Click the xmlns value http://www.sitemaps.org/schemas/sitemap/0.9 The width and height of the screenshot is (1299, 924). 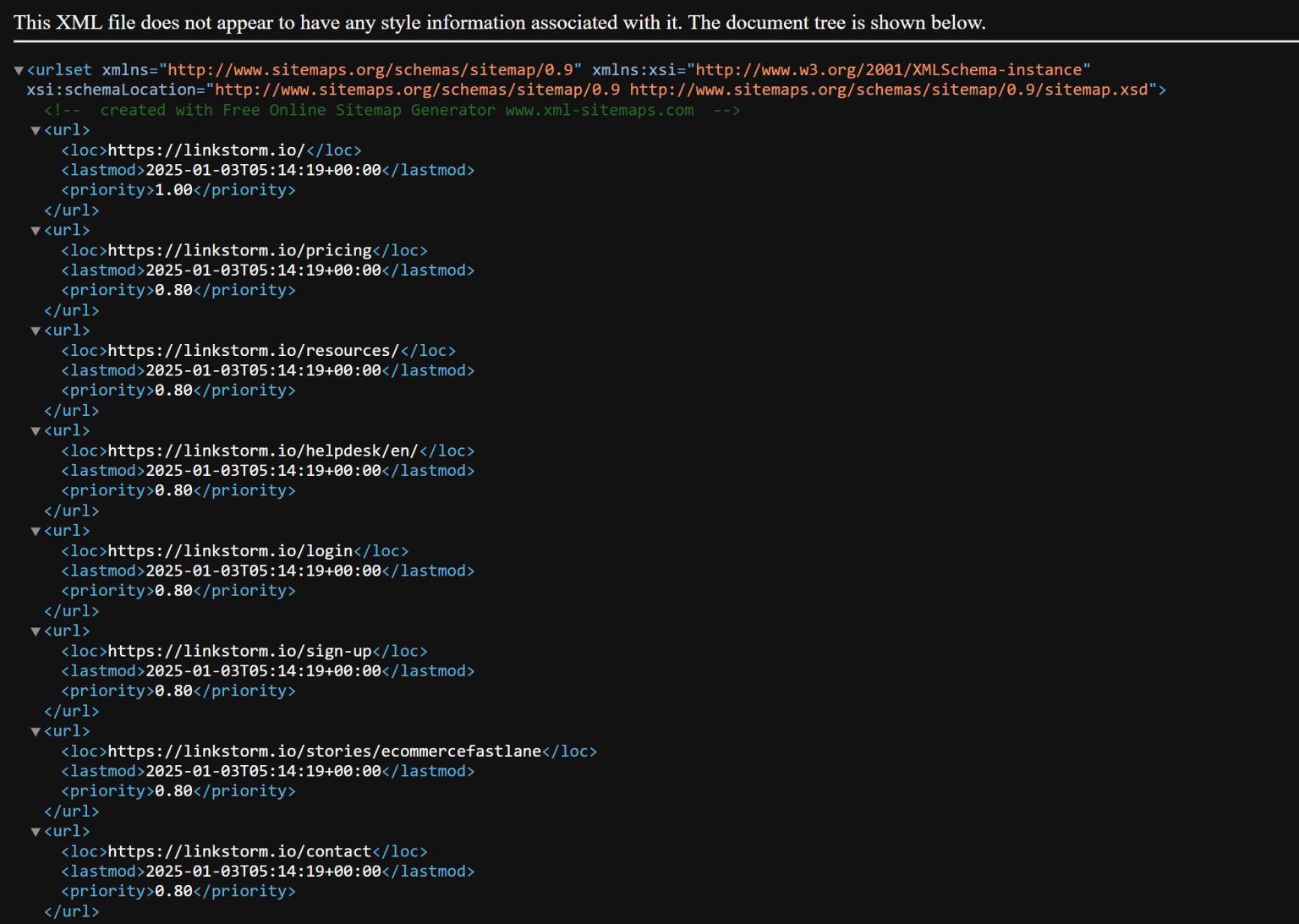pyautogui.click(x=370, y=70)
